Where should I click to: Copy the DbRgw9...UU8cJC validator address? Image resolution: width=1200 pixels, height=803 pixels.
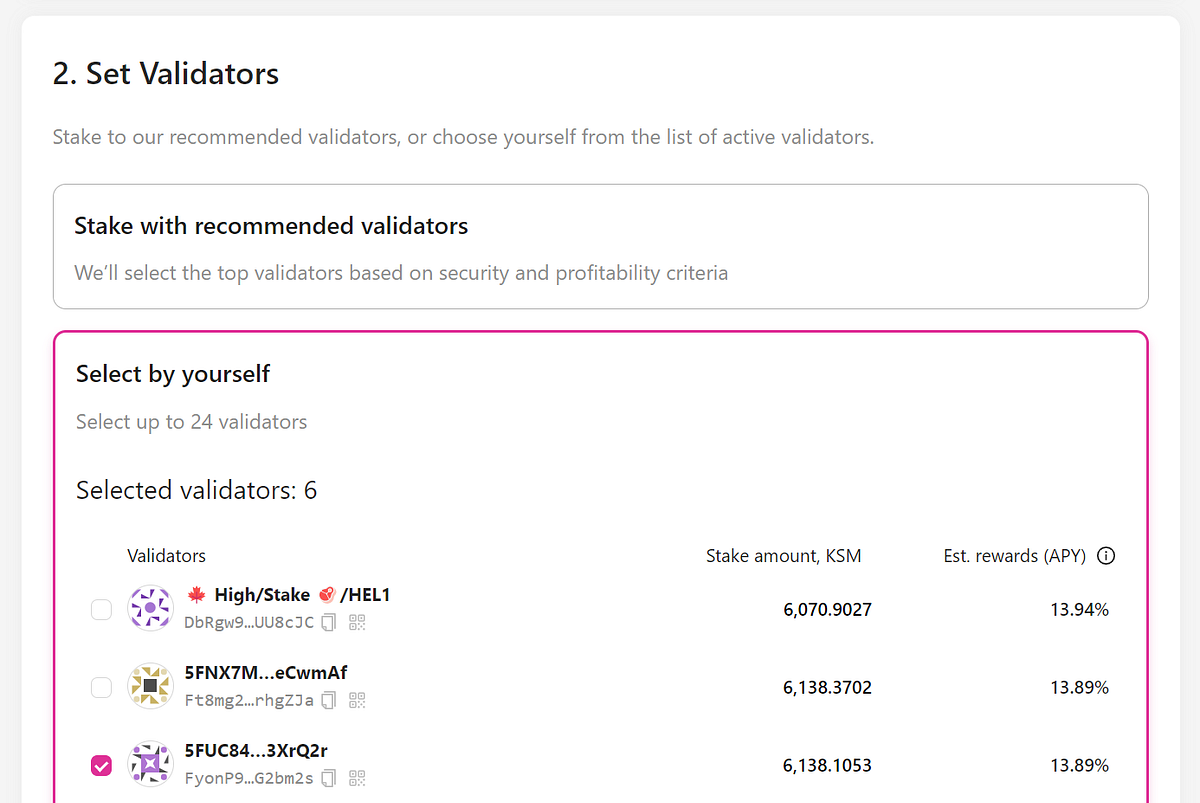point(329,622)
